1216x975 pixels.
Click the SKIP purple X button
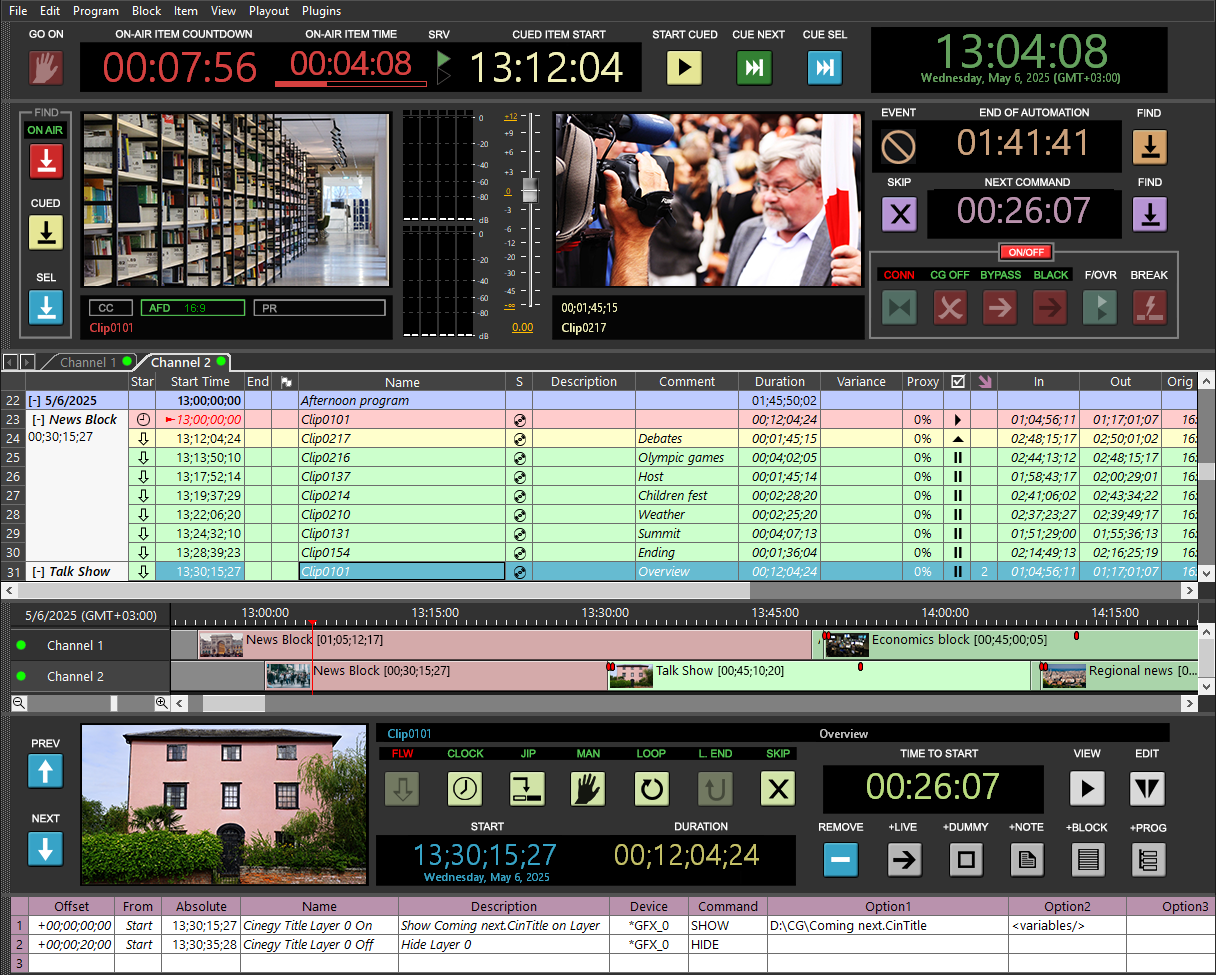(898, 214)
